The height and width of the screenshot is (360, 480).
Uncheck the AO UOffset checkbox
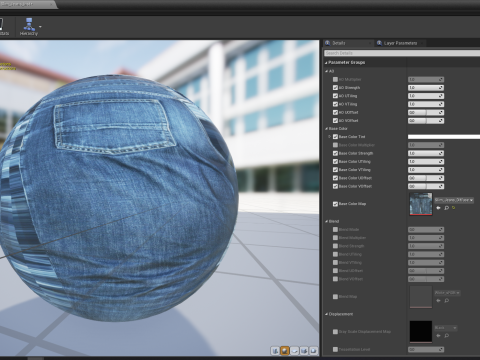(x=335, y=112)
